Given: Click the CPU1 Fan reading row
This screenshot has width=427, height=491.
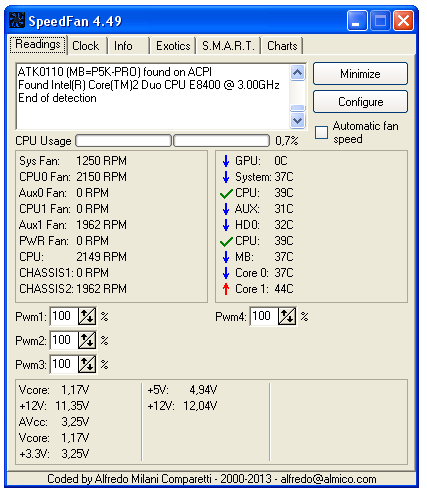Looking at the screenshot, I should coord(64,209).
